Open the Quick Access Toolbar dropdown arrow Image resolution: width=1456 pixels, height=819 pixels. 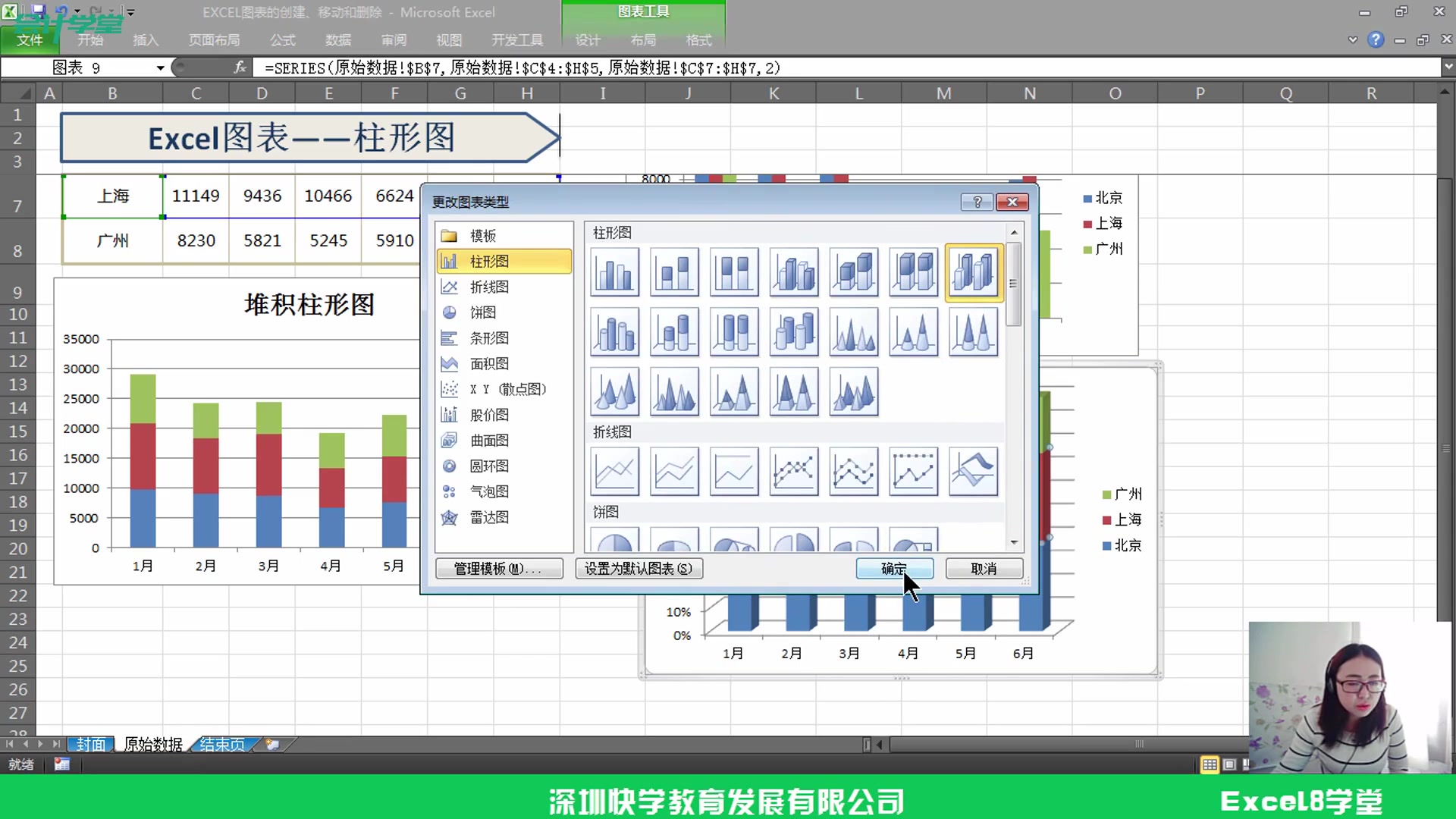click(130, 12)
